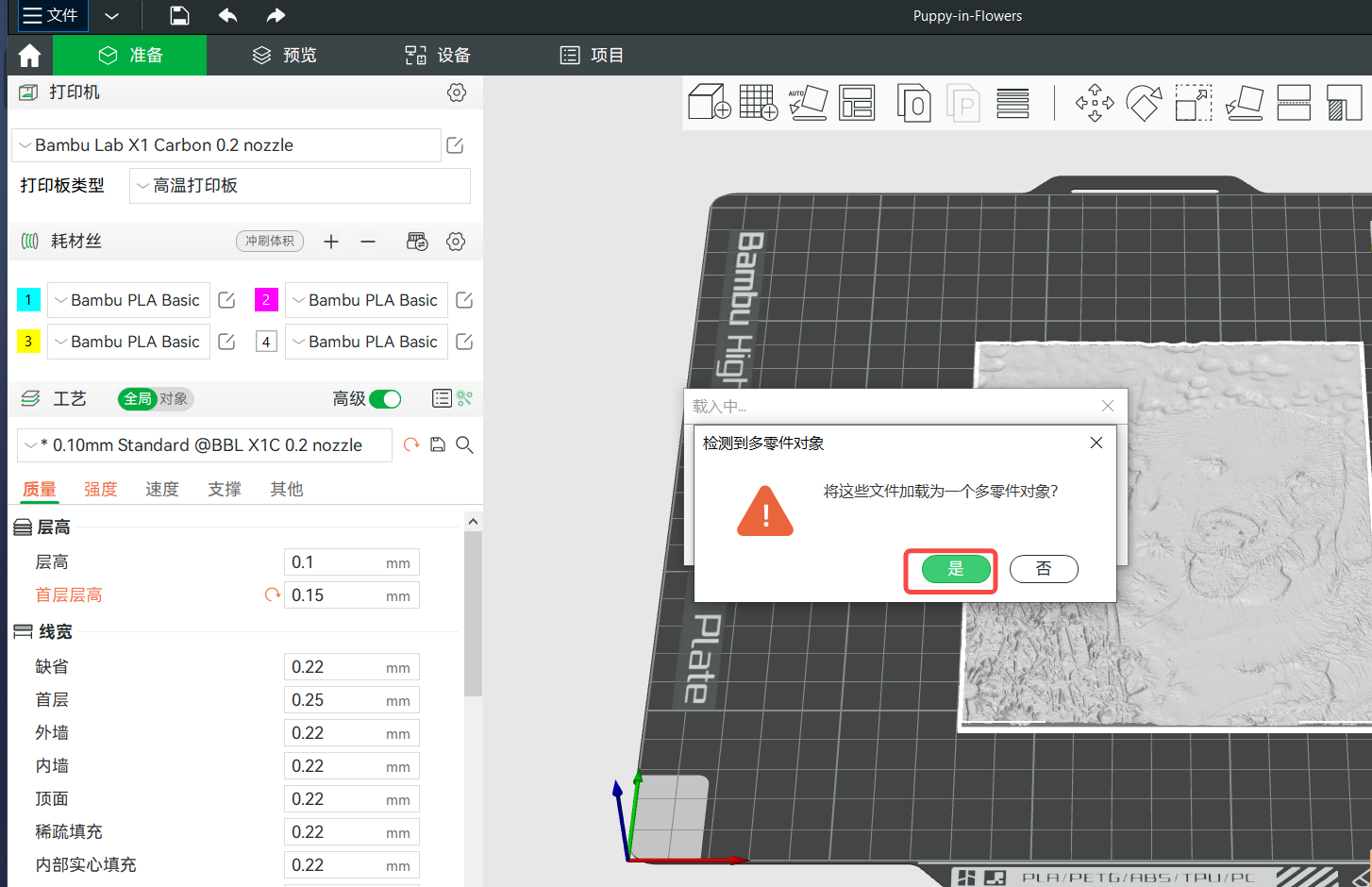
Task: Click the Add plate icon
Action: coord(759,102)
